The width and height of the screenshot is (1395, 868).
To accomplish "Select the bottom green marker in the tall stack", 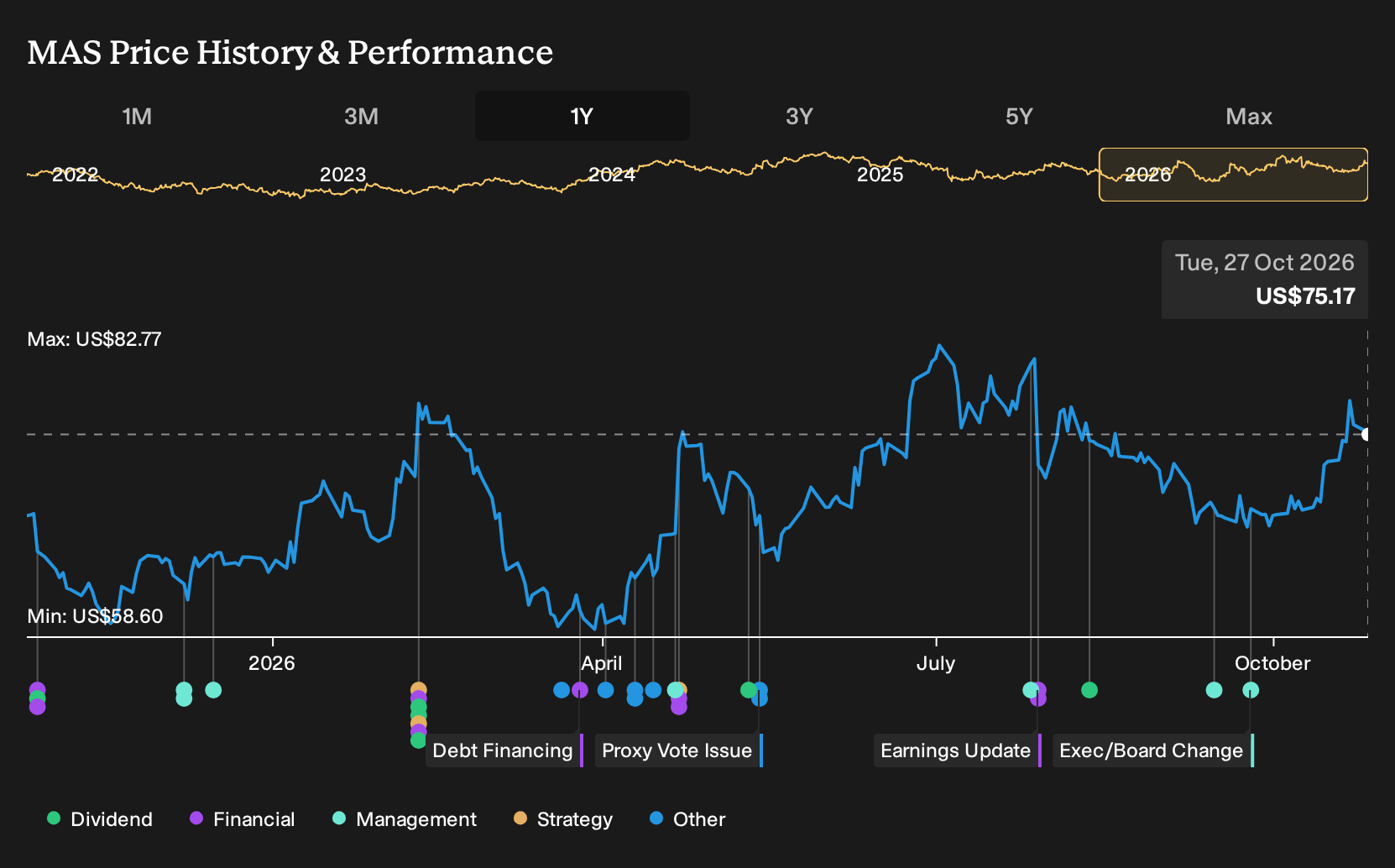I will 418,740.
